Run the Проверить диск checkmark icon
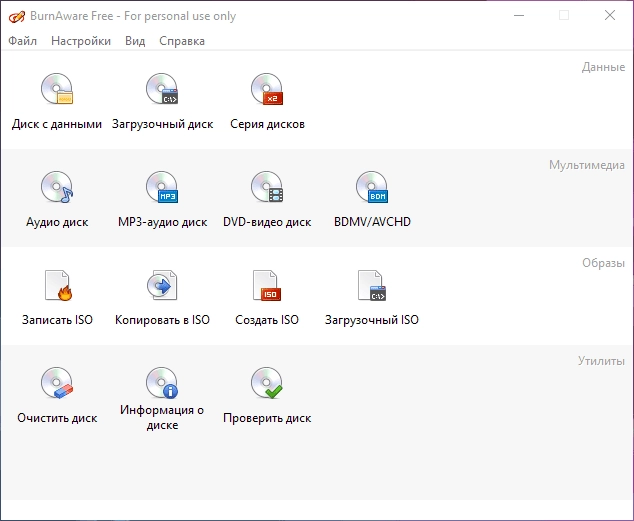 (x=267, y=383)
